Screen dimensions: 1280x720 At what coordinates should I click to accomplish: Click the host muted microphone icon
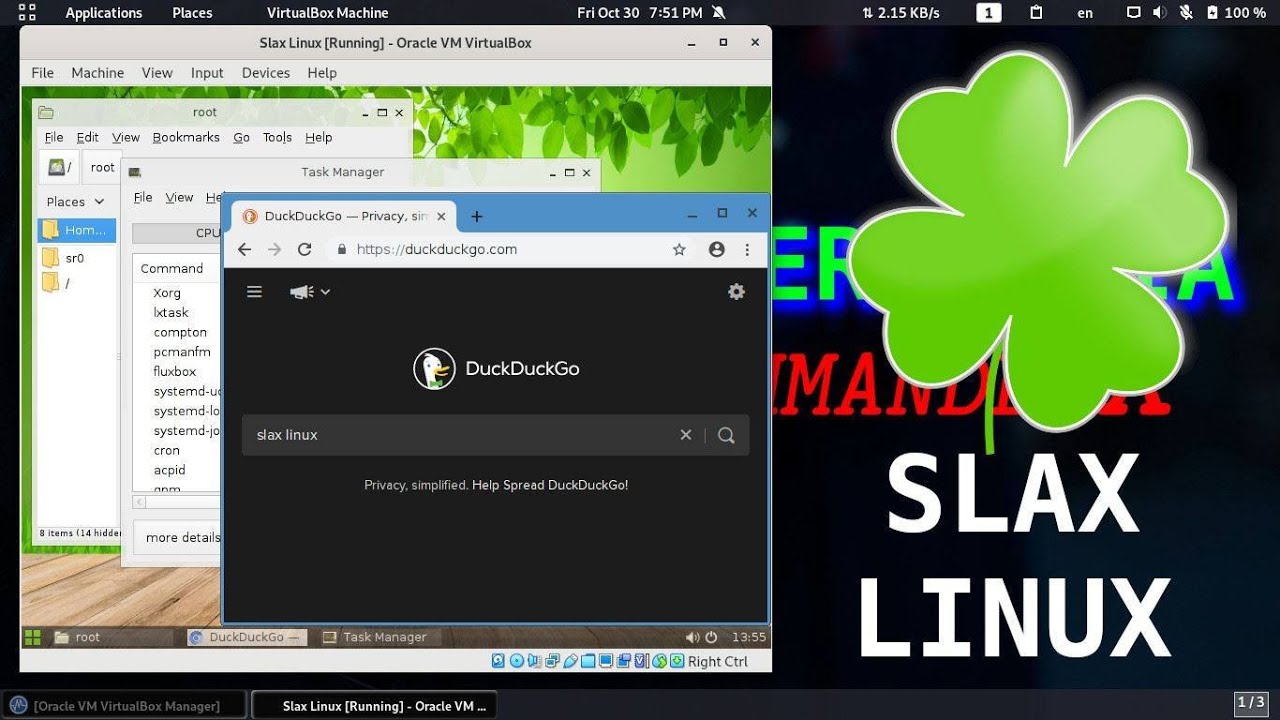1186,13
